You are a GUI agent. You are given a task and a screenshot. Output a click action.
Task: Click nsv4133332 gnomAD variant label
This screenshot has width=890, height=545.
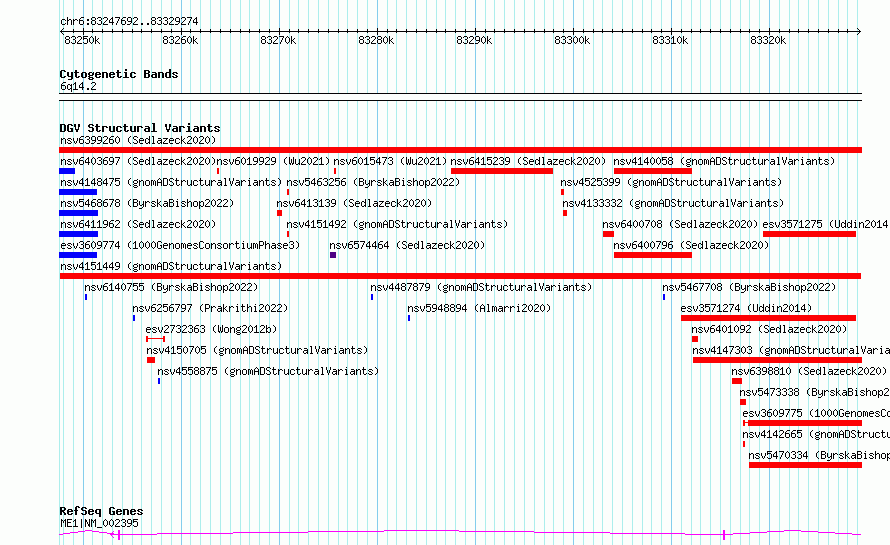coord(673,203)
